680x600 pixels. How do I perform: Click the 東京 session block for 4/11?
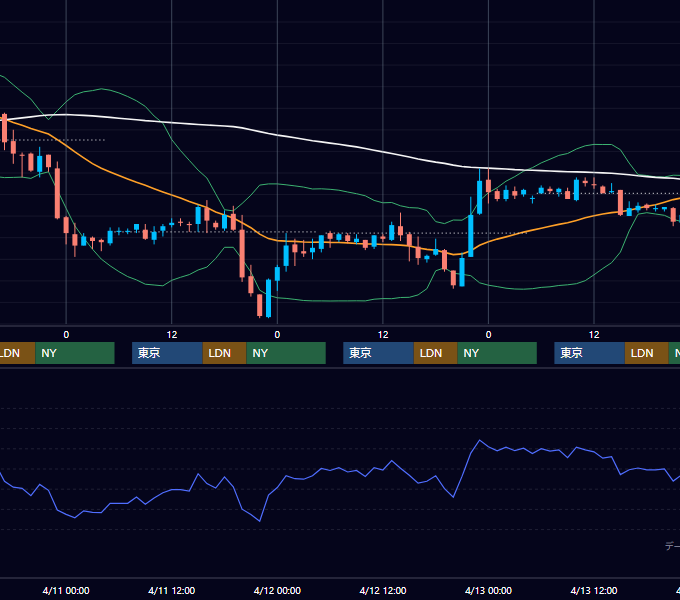click(167, 353)
